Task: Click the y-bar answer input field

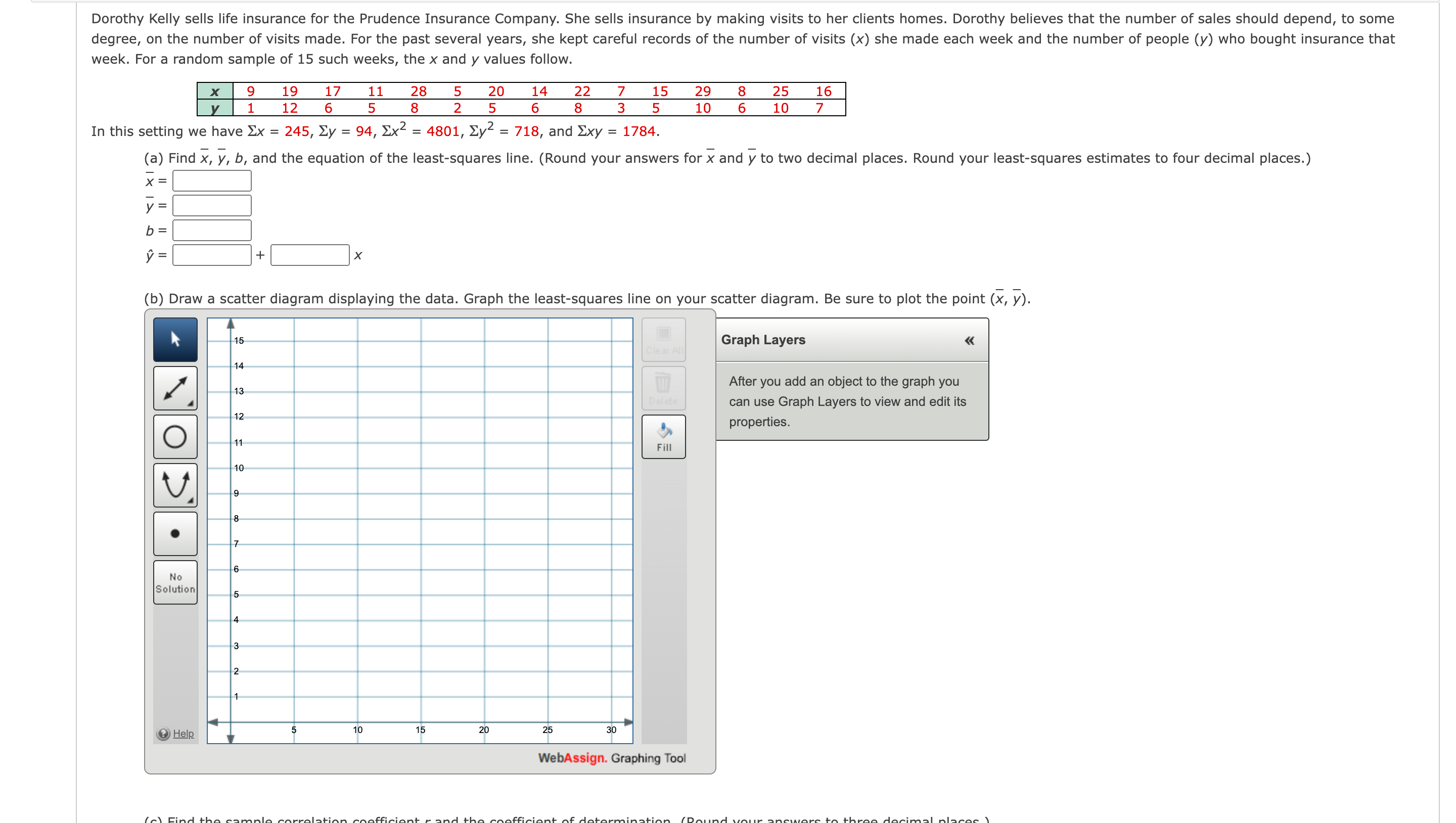Action: [211, 205]
